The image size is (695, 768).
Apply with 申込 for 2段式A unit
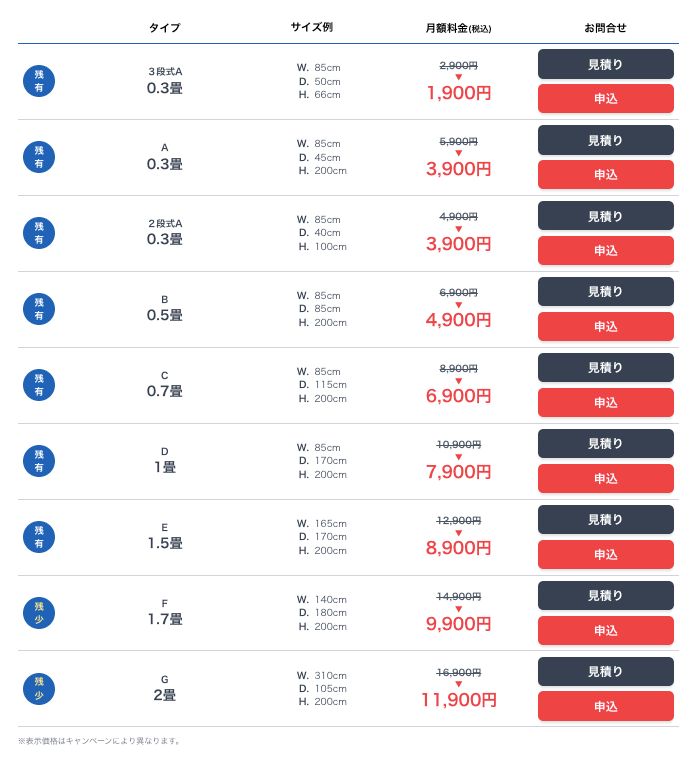pyautogui.click(x=605, y=251)
